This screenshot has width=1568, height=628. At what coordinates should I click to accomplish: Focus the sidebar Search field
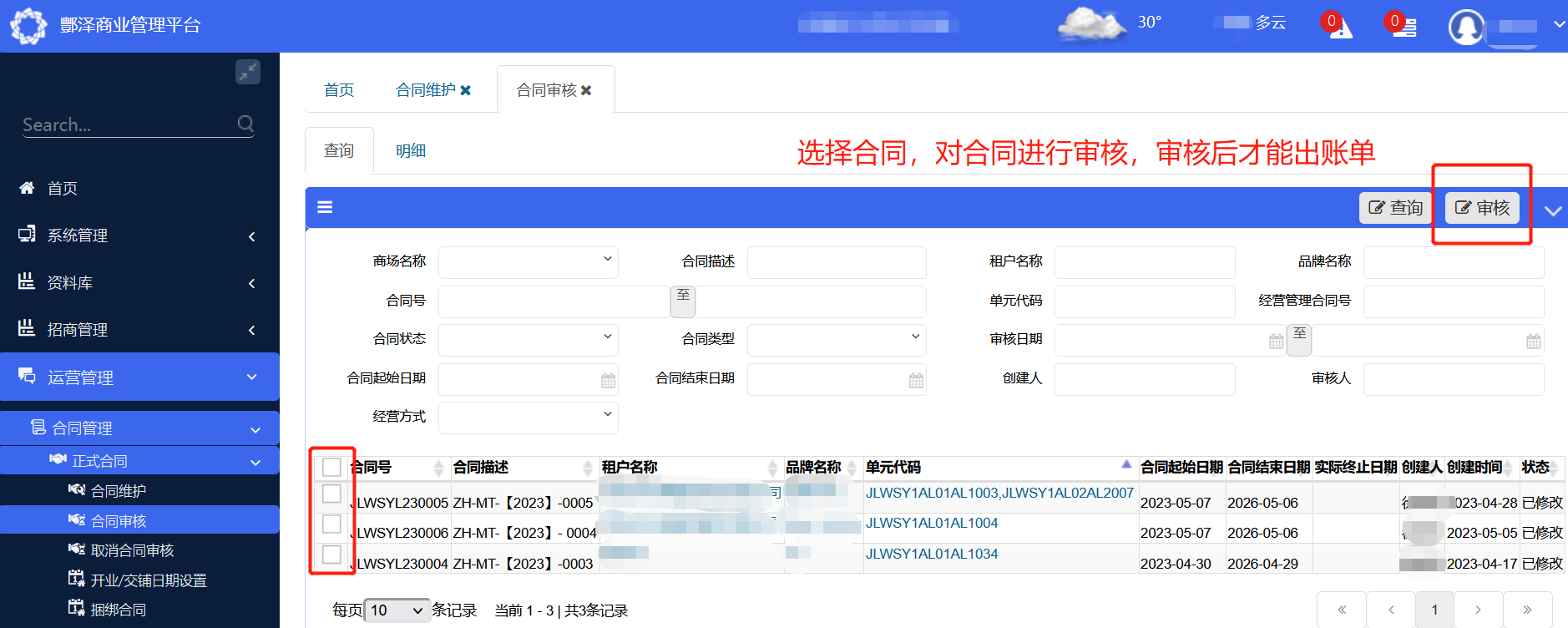(x=129, y=124)
